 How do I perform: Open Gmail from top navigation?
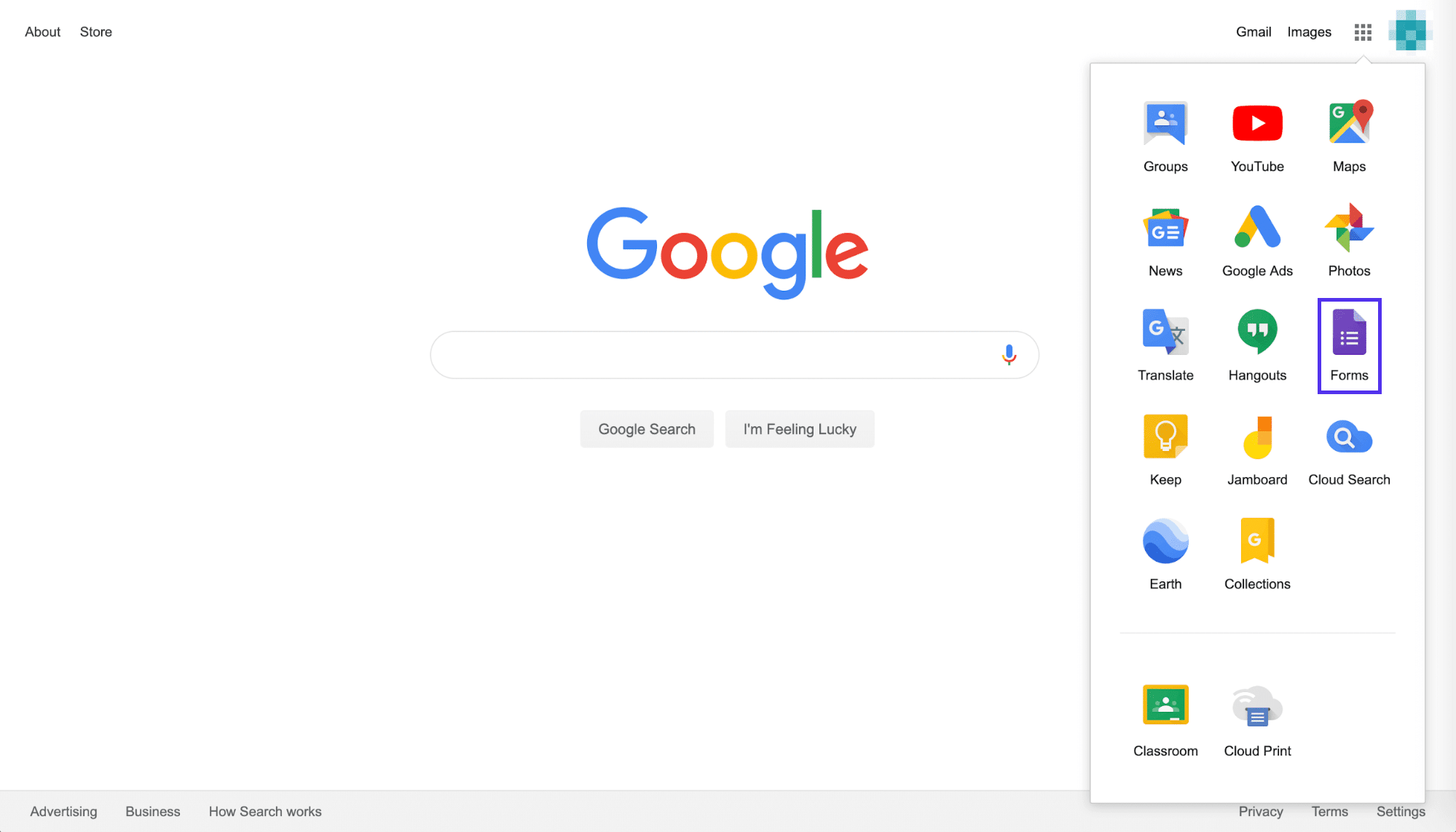pyautogui.click(x=1253, y=32)
